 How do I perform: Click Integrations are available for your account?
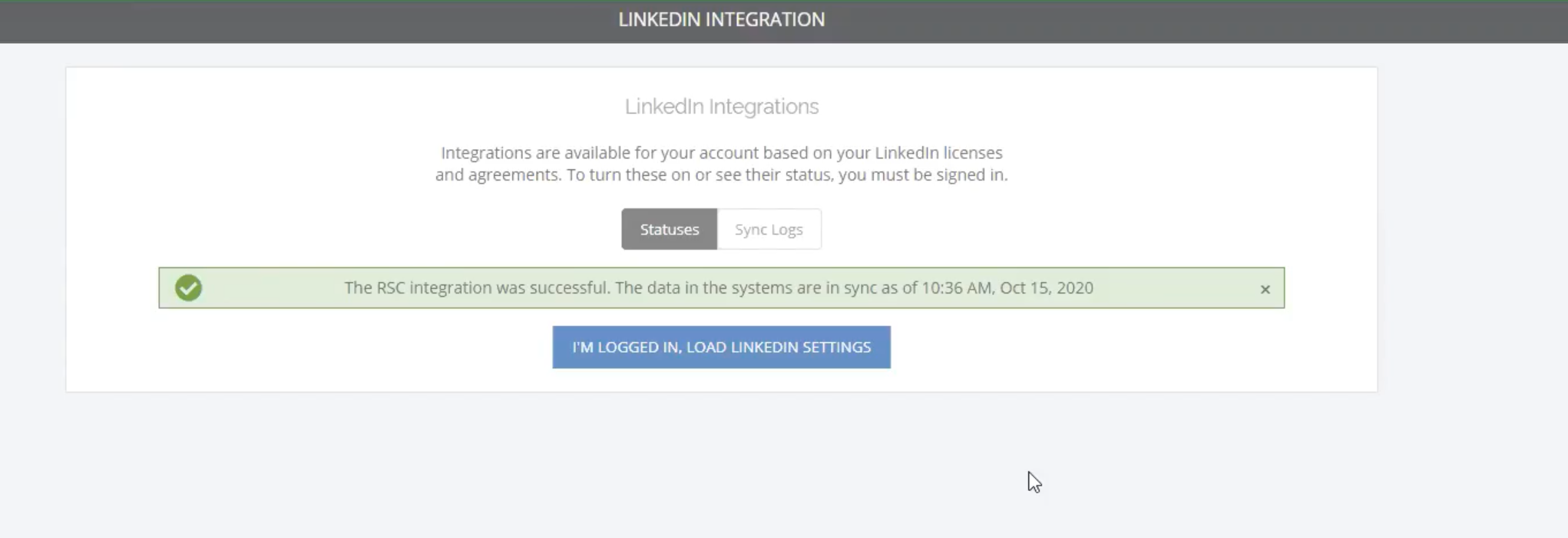594,153
